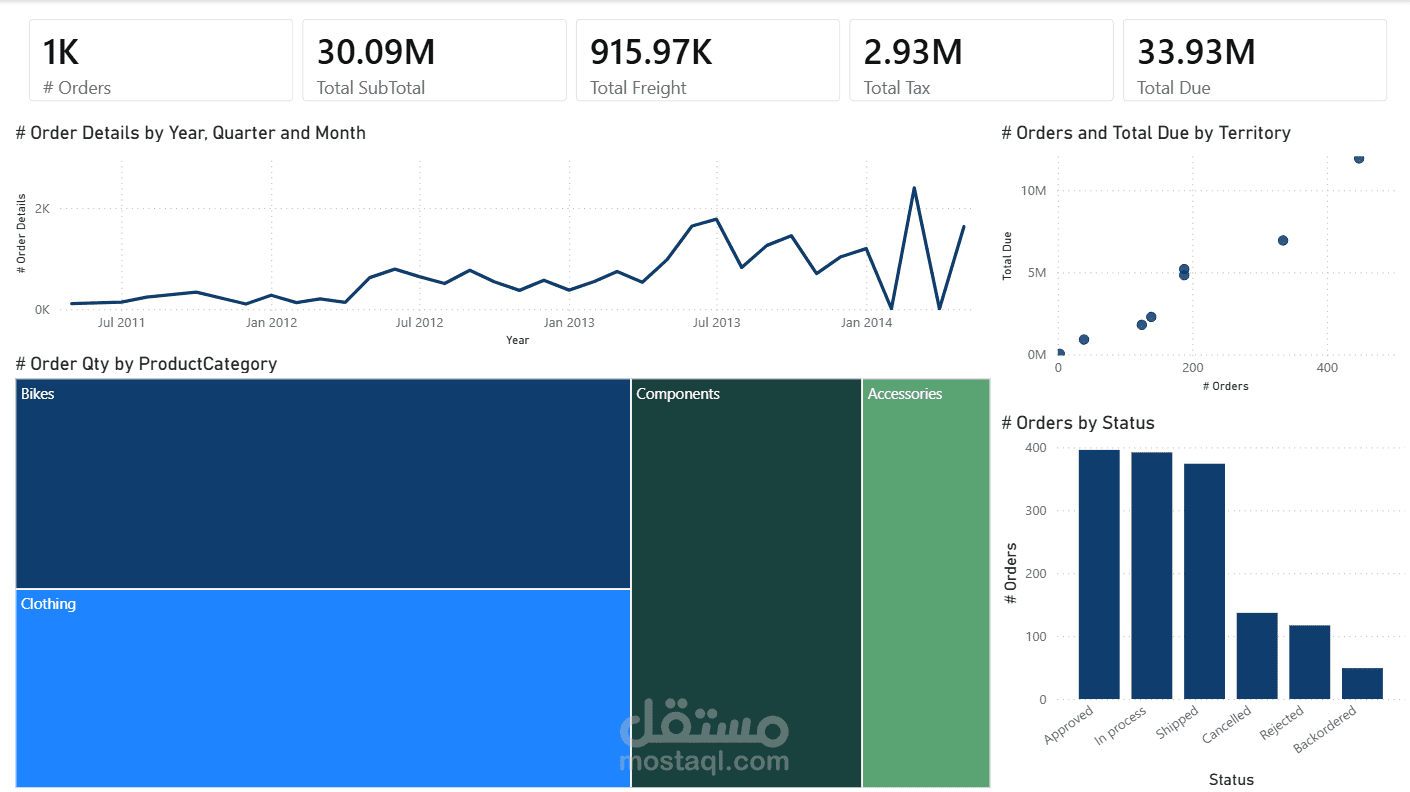Click the Total Freight 915.97K card
1410x792 pixels.
tap(707, 61)
